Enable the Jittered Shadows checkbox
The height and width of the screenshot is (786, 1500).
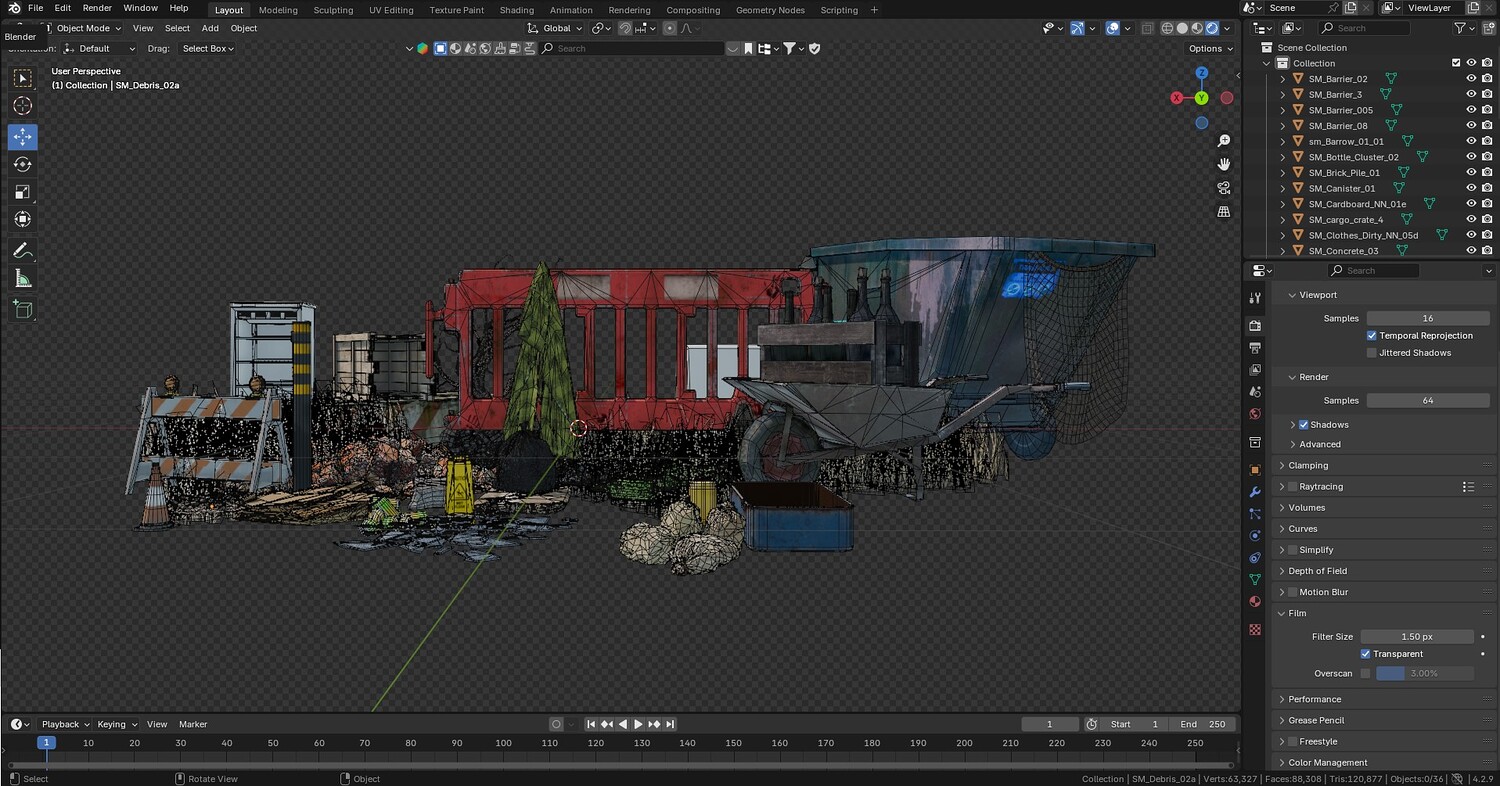(x=1372, y=353)
